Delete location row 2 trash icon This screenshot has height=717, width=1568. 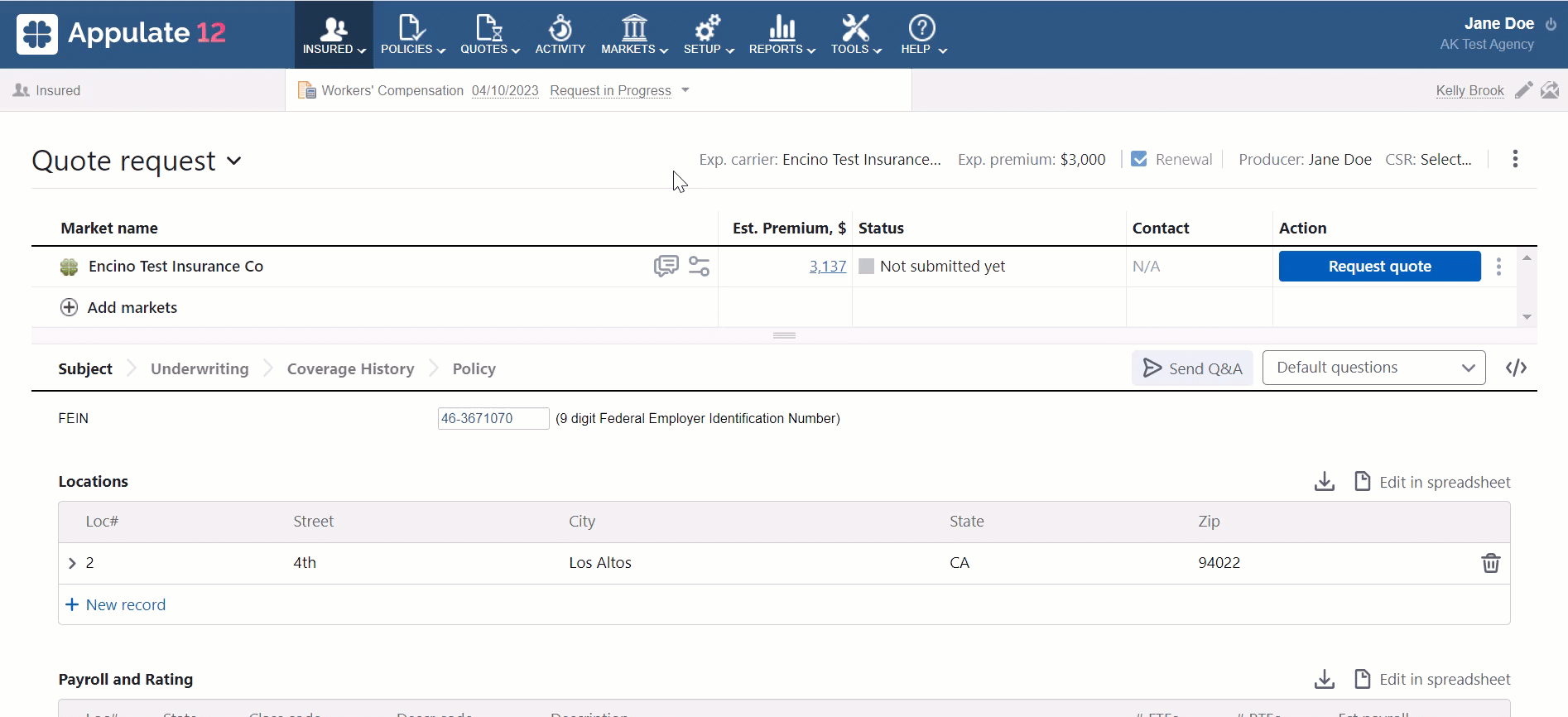(x=1490, y=564)
